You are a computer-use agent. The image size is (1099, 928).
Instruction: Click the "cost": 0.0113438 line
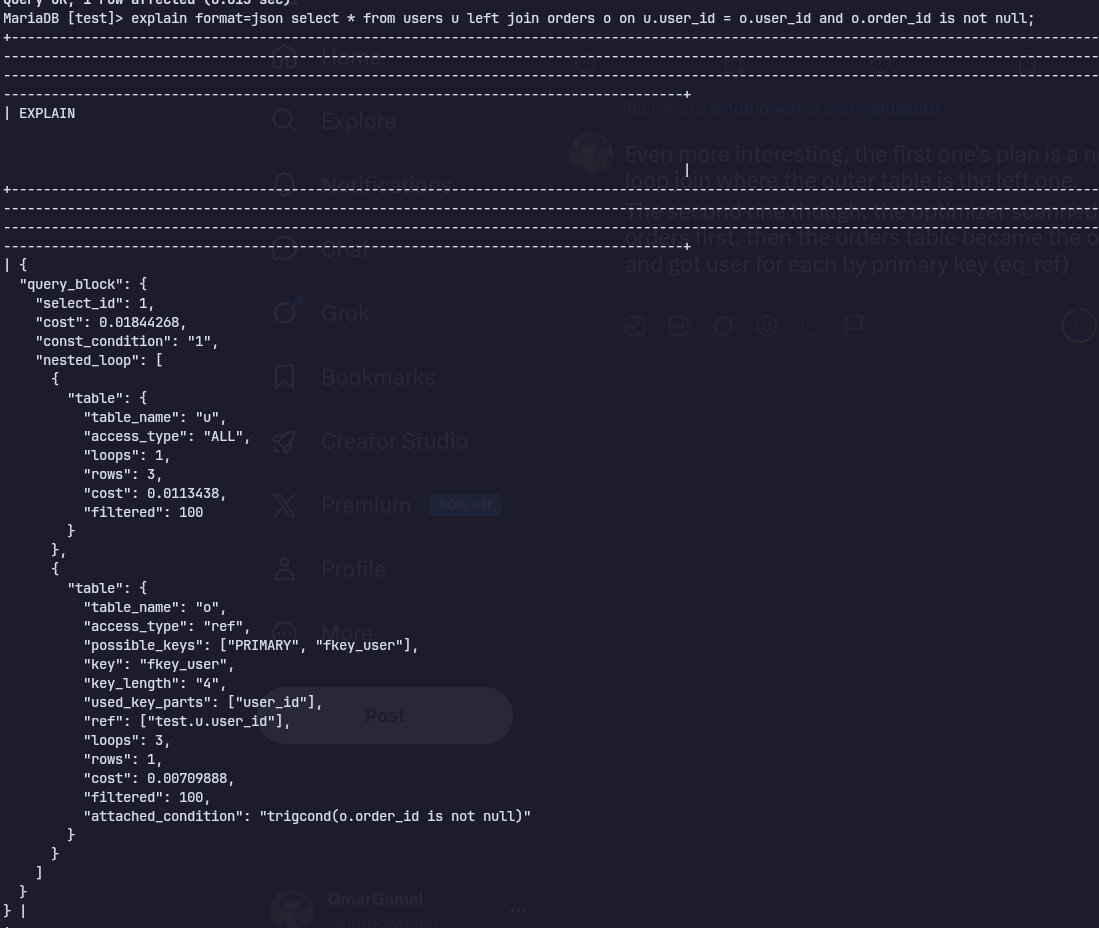[155, 493]
